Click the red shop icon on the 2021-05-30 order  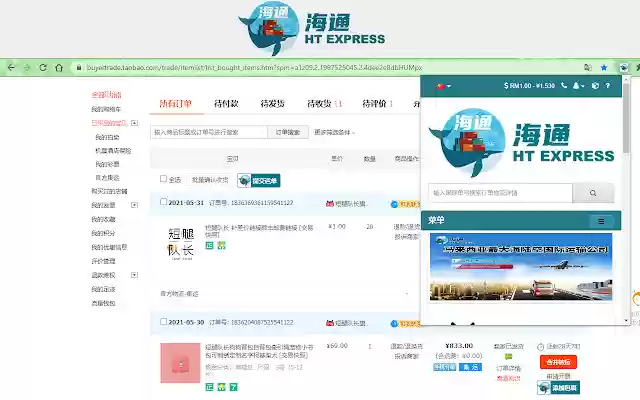[330, 323]
